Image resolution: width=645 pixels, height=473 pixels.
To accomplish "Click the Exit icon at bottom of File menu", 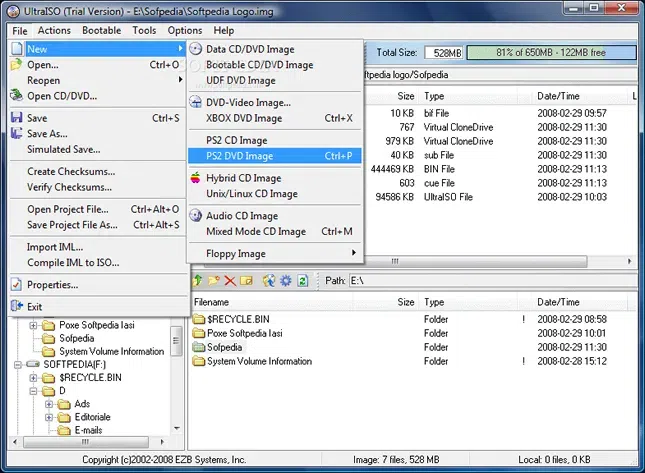I will 16,307.
